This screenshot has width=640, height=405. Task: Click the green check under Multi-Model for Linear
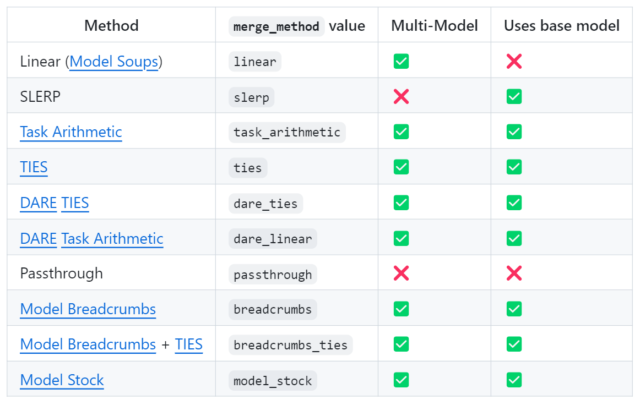point(401,62)
